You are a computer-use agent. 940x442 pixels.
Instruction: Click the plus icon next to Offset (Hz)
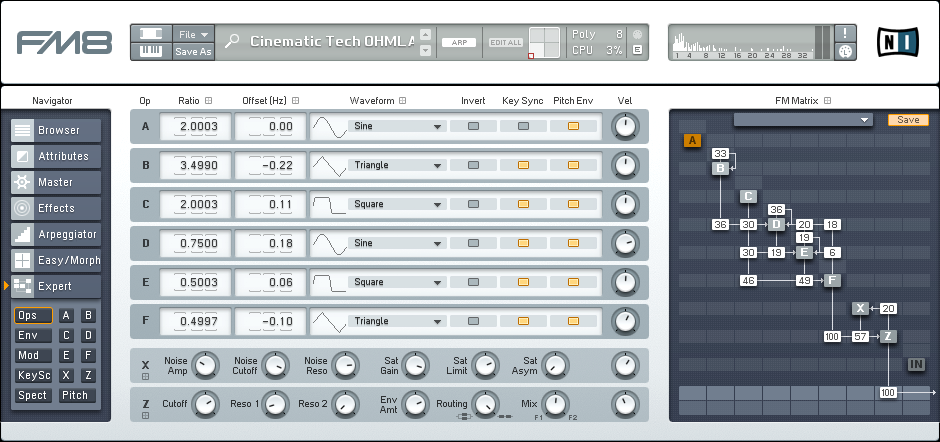pos(296,101)
